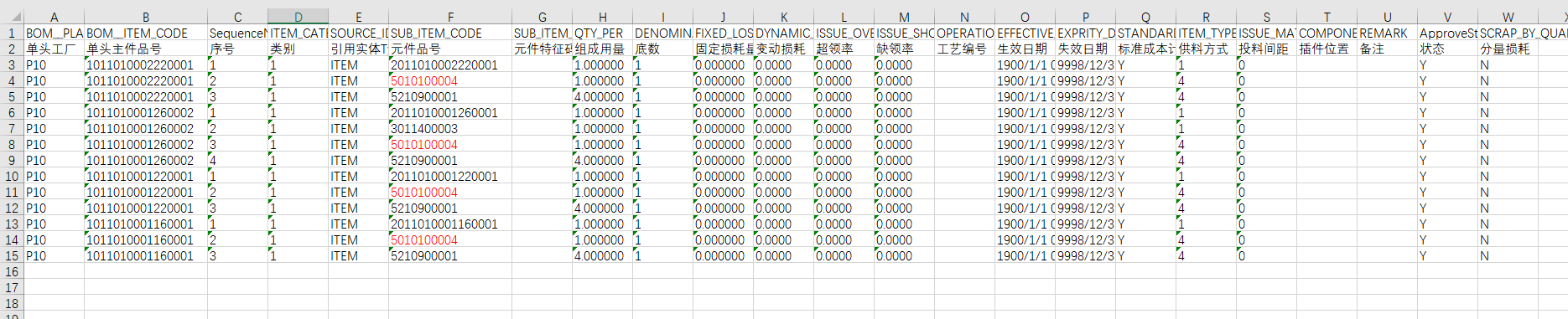Select column W header
Viewport: 1568px width, 319px height.
click(1508, 17)
